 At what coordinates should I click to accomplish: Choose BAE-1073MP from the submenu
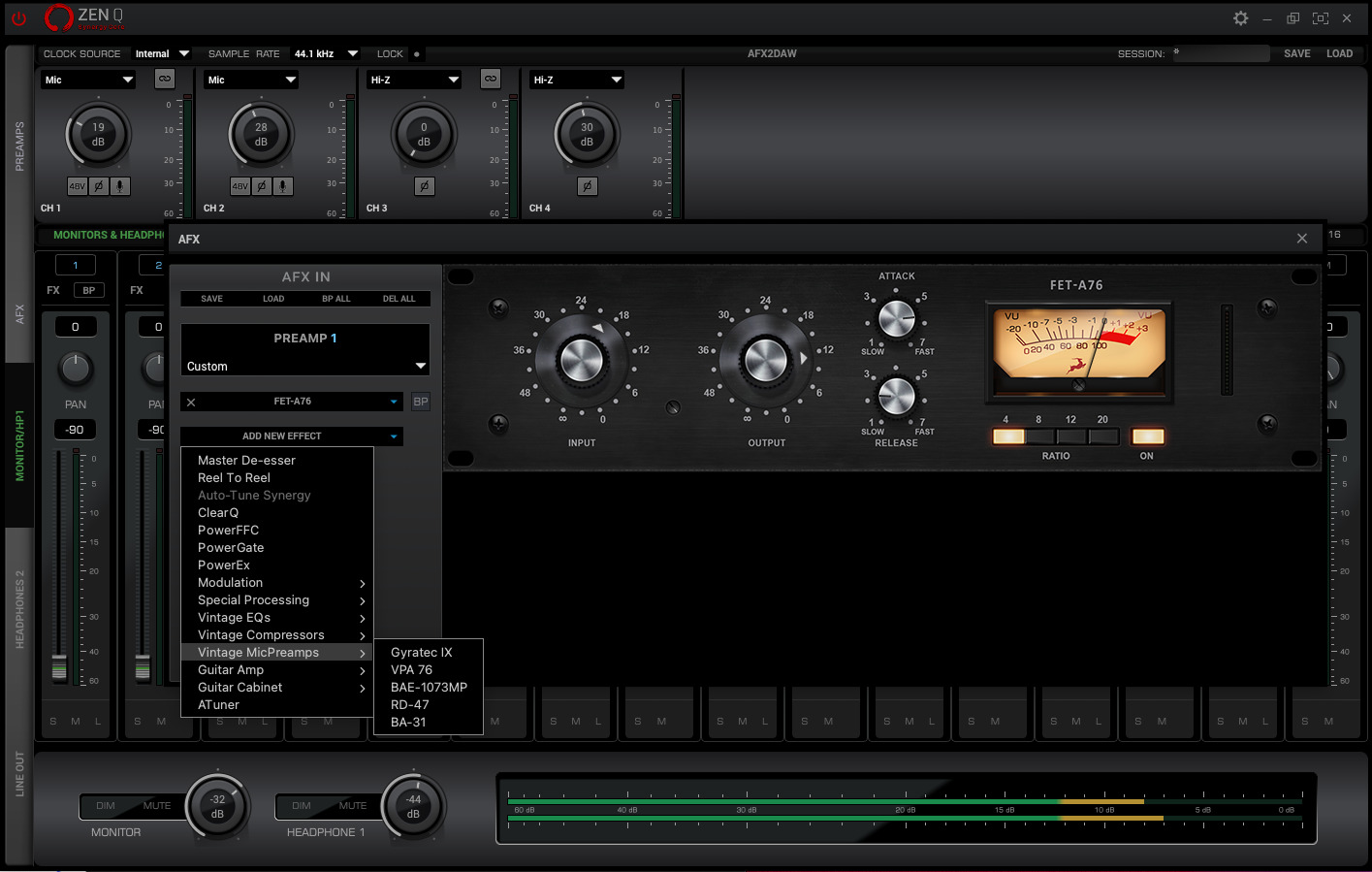click(429, 688)
